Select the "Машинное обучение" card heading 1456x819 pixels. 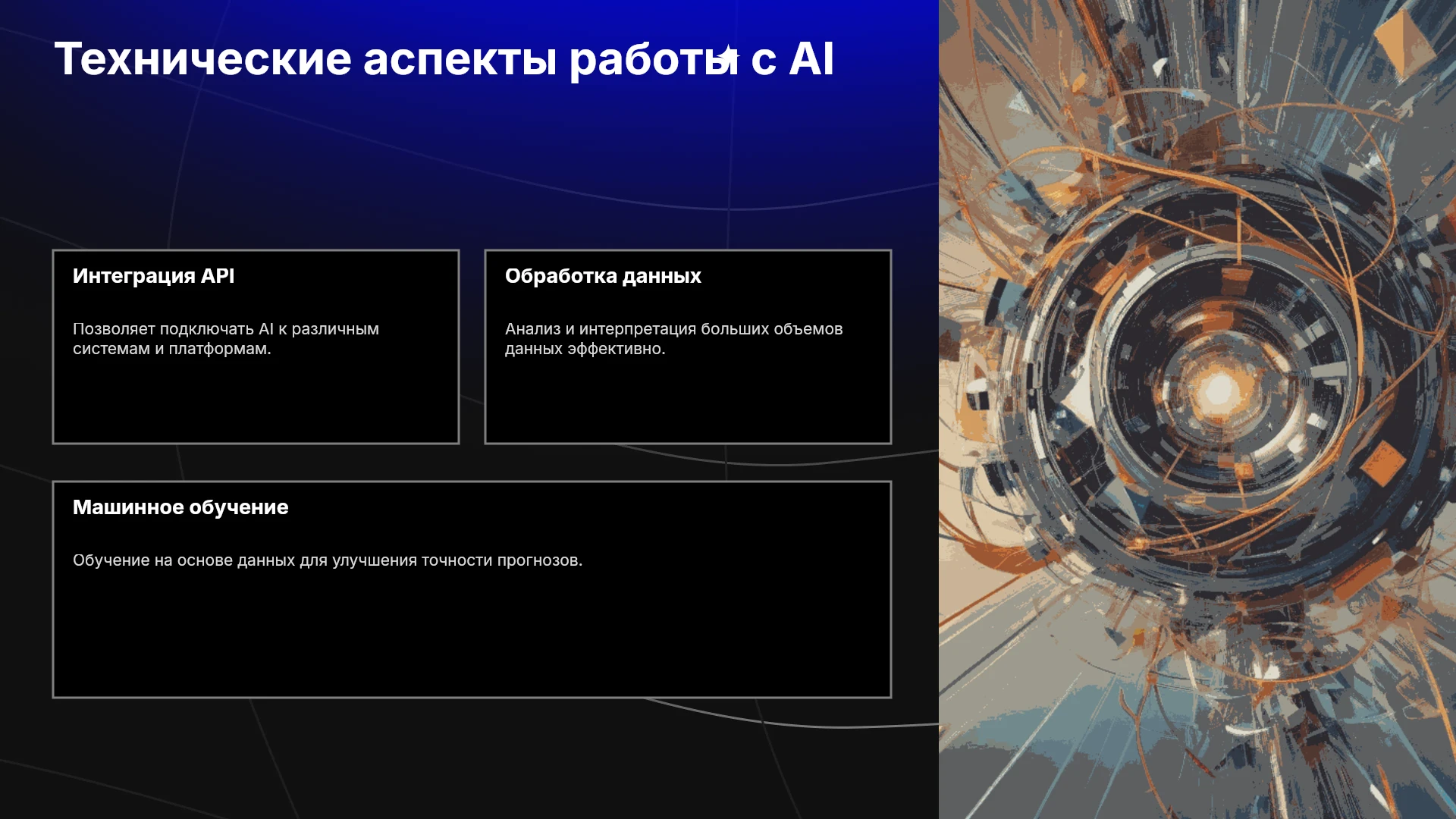180,507
